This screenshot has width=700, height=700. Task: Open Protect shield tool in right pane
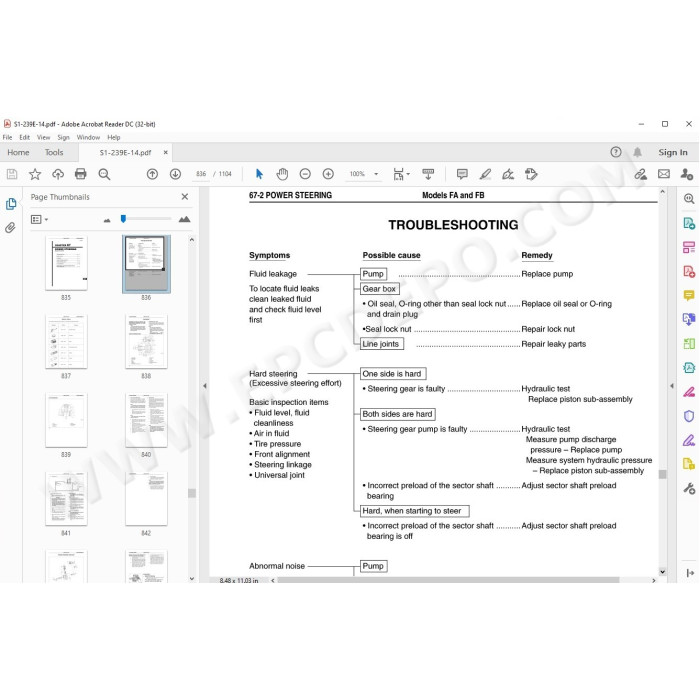tap(689, 416)
